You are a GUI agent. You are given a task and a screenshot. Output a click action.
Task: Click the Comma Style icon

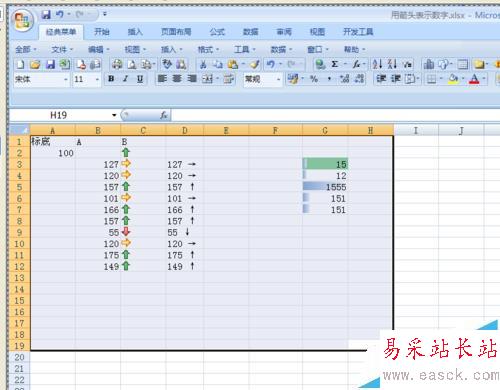[329, 79]
